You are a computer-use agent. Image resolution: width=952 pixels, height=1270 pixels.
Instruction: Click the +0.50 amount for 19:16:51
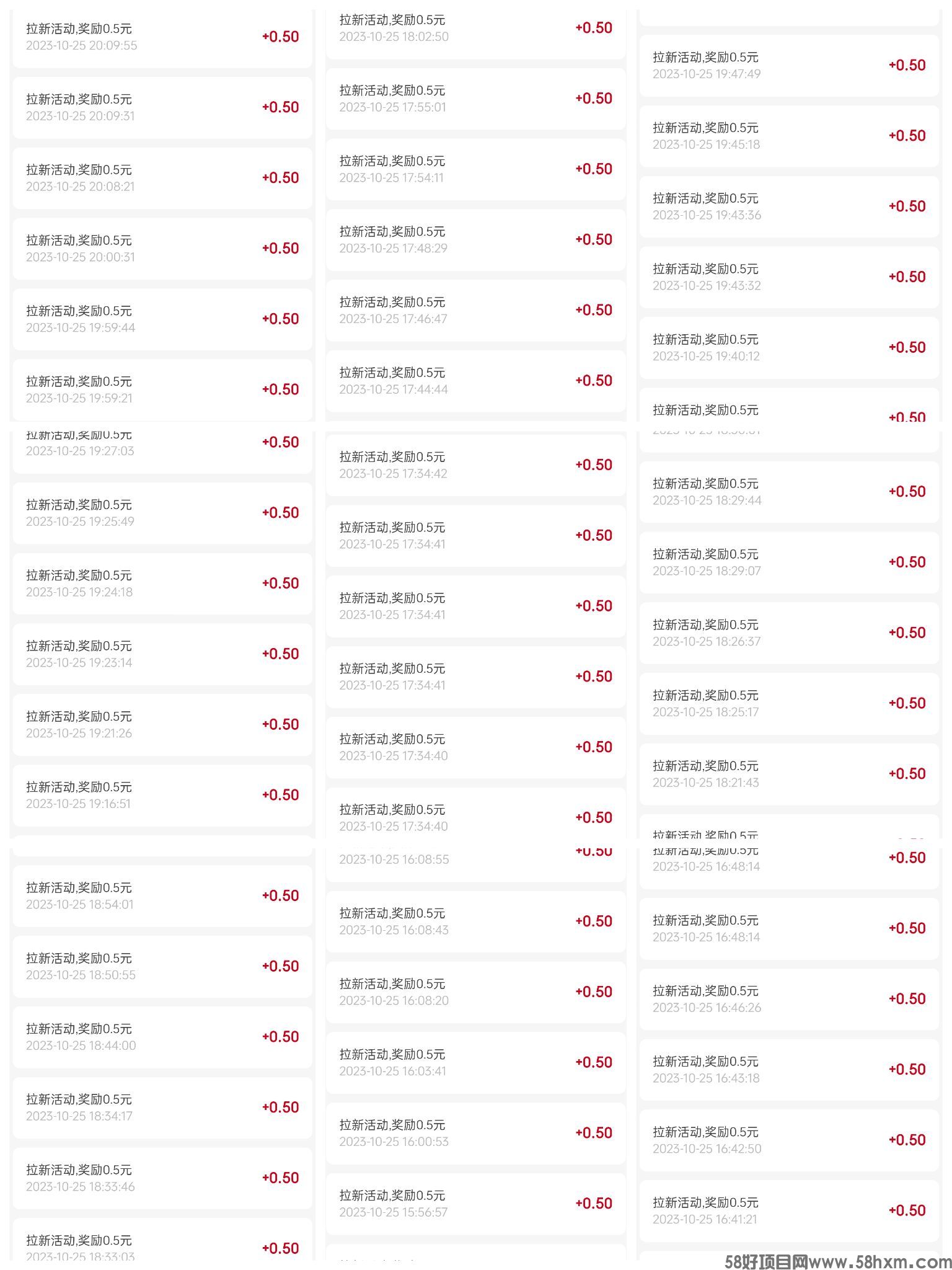click(x=280, y=795)
